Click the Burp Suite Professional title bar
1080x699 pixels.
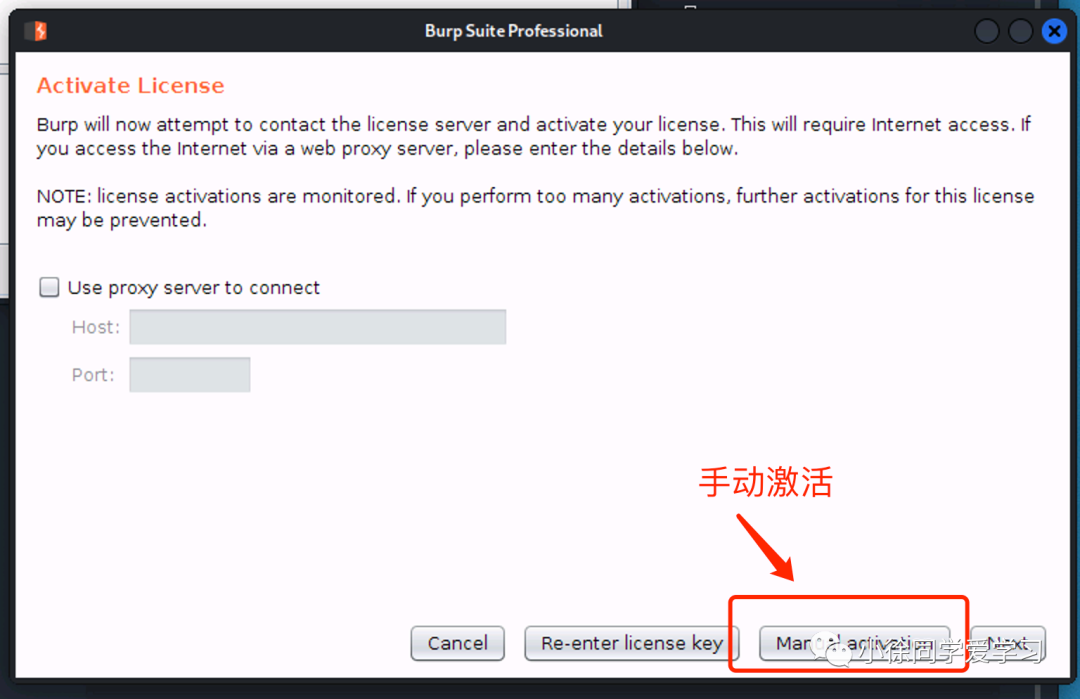point(513,31)
